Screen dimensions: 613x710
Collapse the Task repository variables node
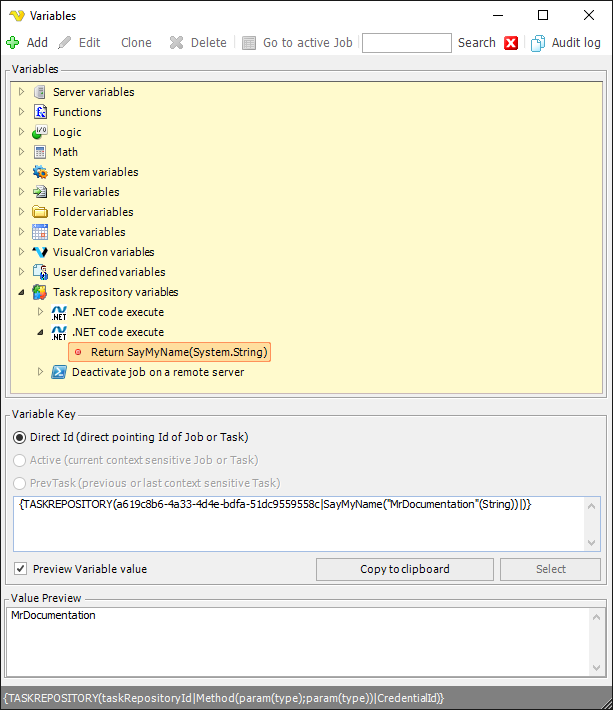tap(22, 292)
